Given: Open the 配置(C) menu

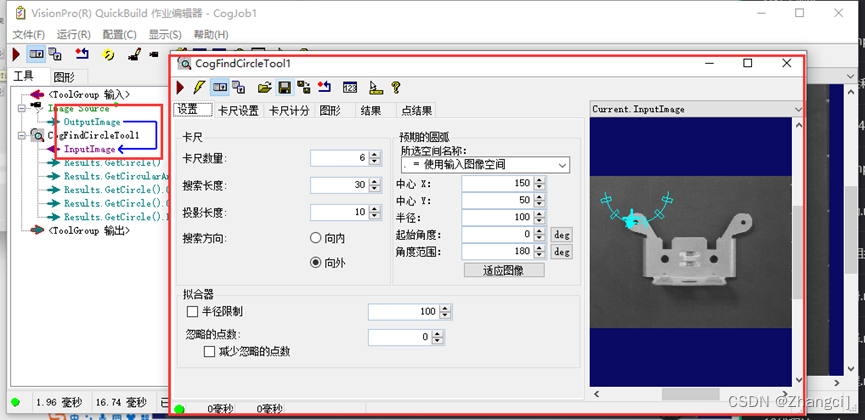Looking at the screenshot, I should point(120,34).
